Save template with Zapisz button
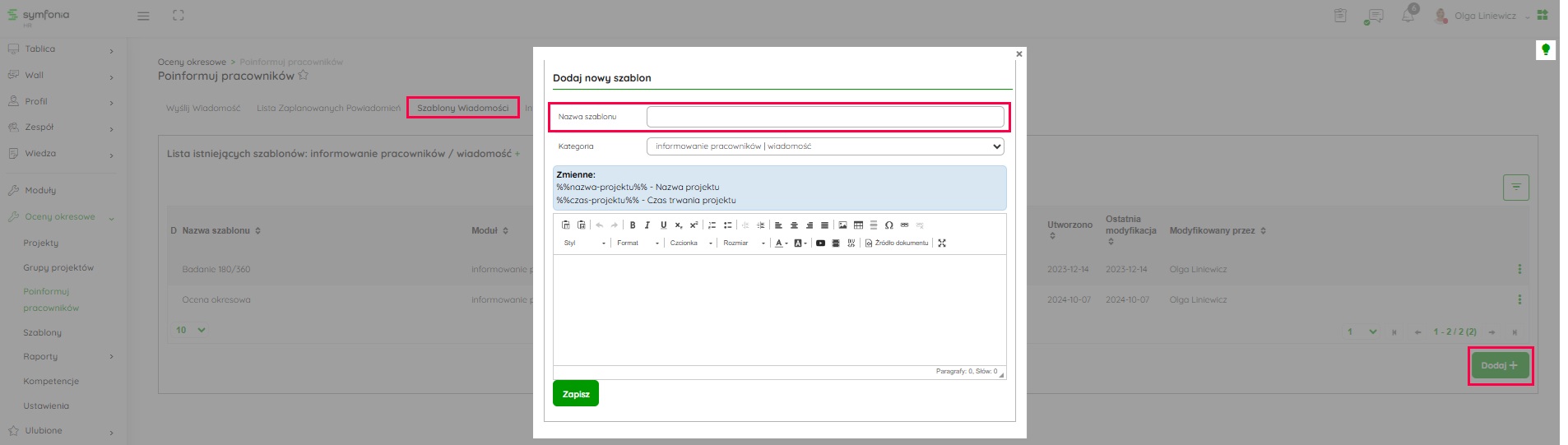Image resolution: width=1568 pixels, height=445 pixels. pyautogui.click(x=576, y=394)
